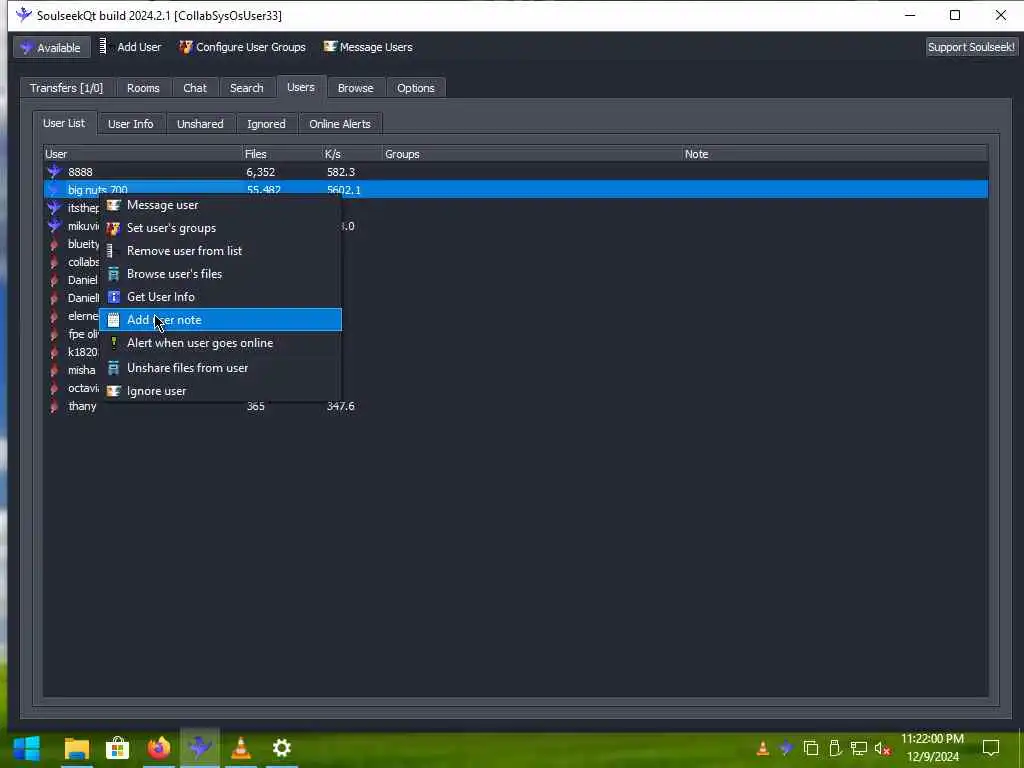This screenshot has height=768, width=1024.
Task: Click the Ignore user icon
Action: [x=114, y=391]
